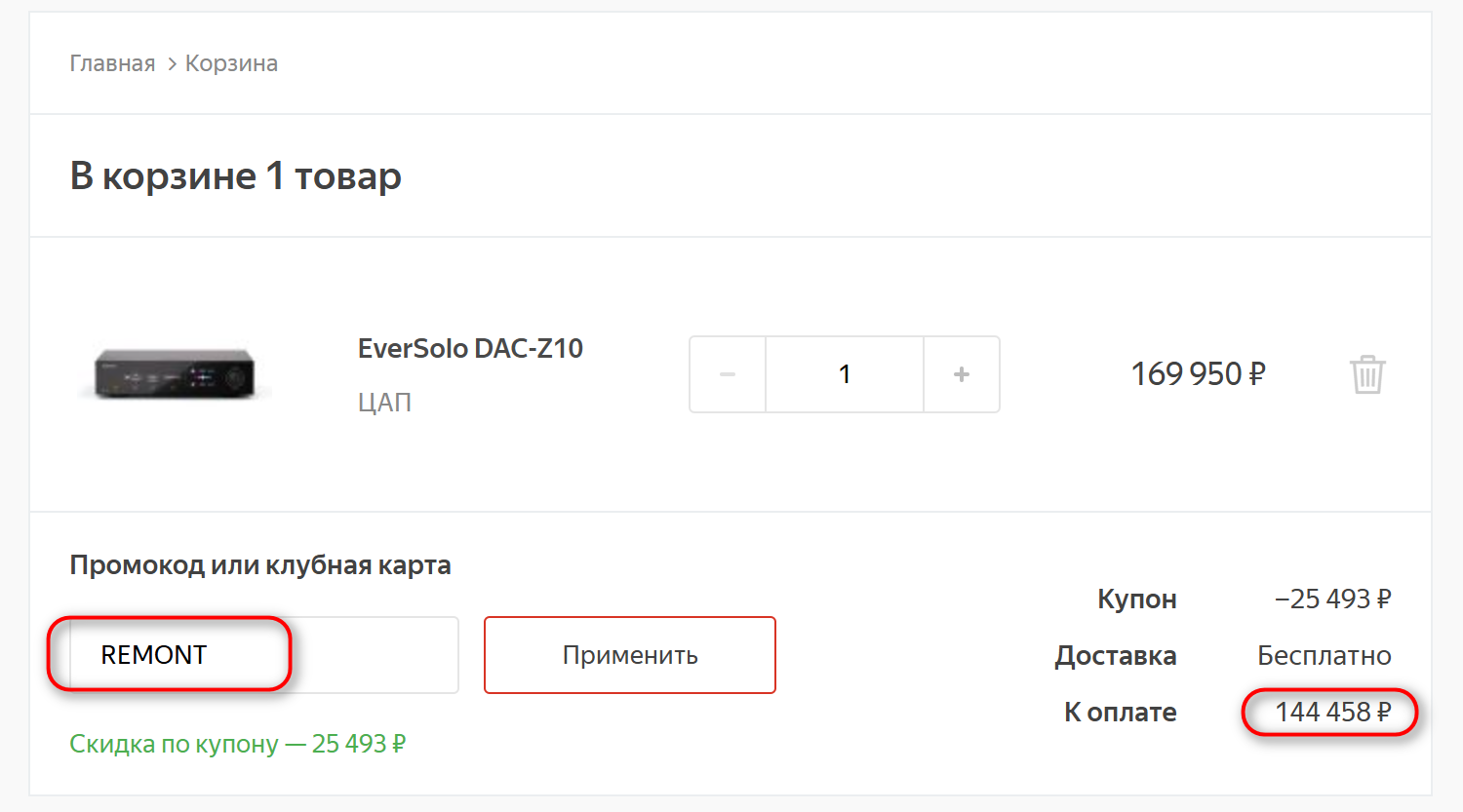Image resolution: width=1463 pixels, height=812 pixels.
Task: Click the Корзина breadcrumb
Action: (x=231, y=63)
